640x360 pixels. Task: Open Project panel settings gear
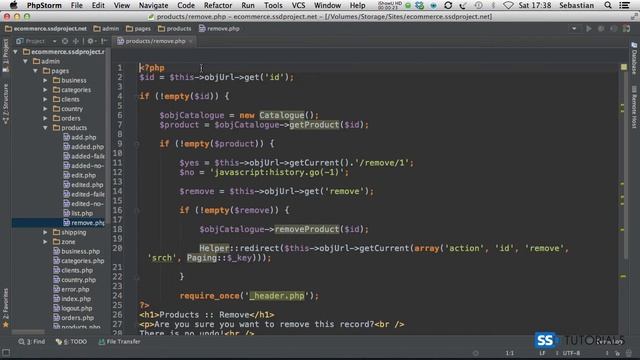point(90,41)
